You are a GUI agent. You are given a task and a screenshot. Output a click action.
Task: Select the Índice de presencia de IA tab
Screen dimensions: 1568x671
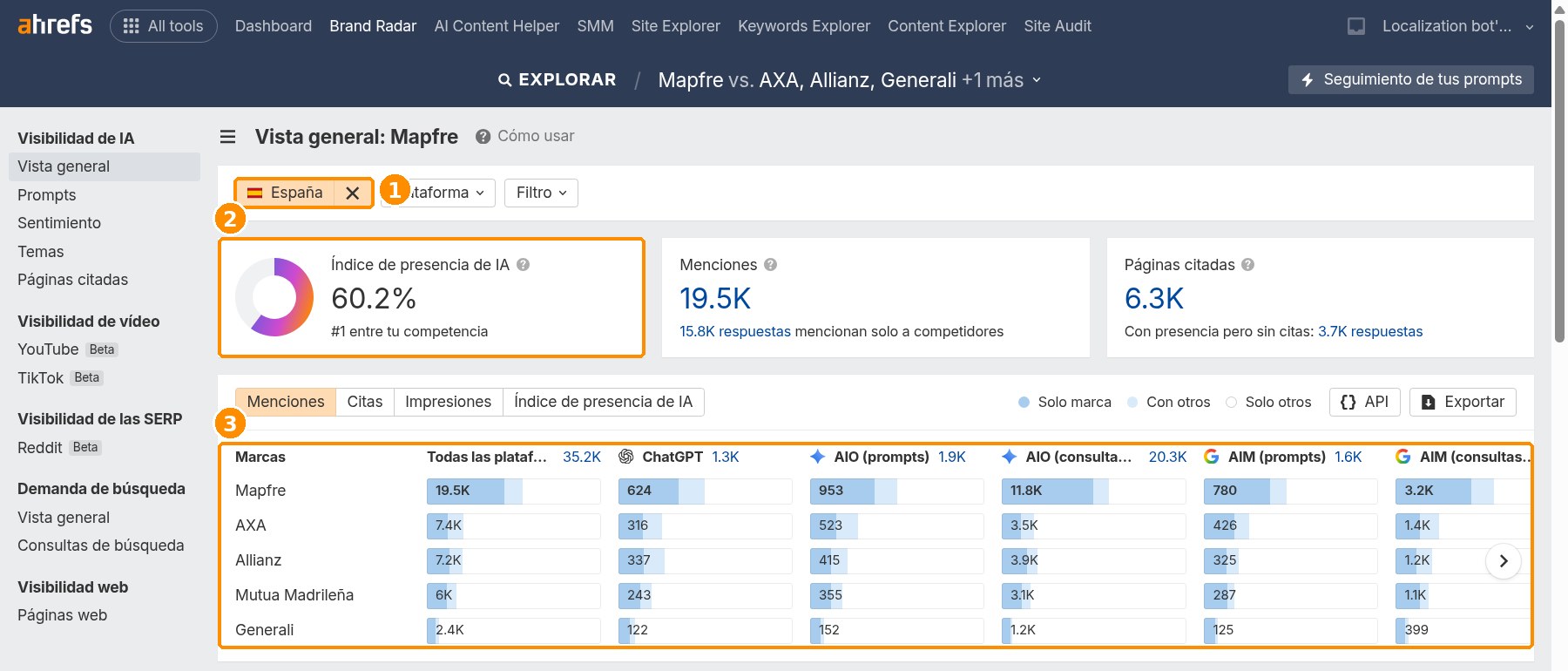click(603, 402)
